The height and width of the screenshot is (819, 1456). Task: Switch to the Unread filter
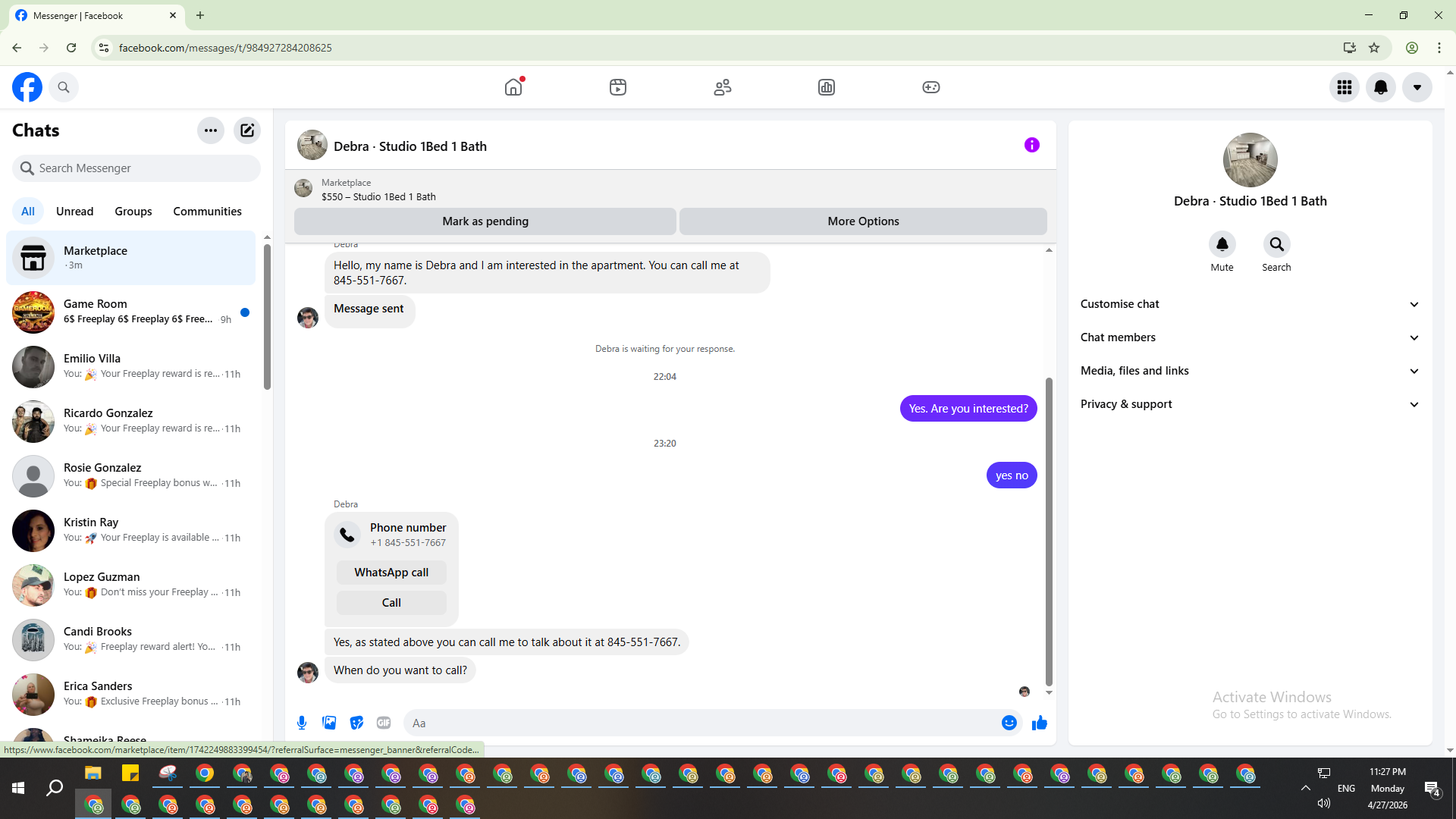click(75, 212)
